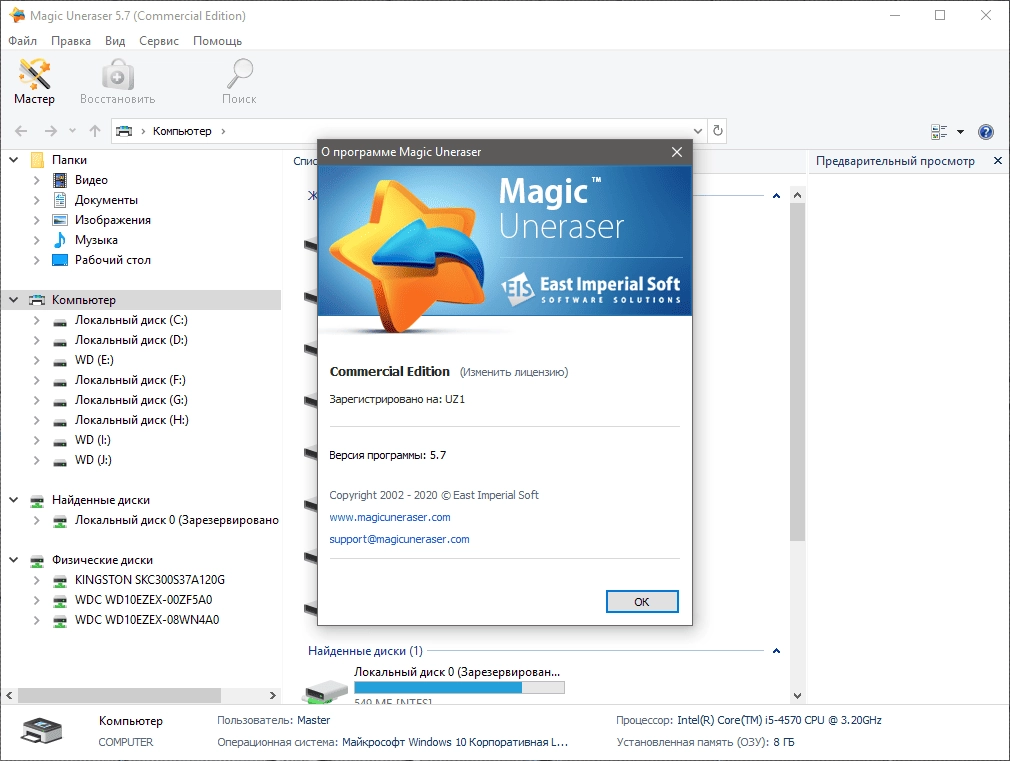
Task: Click the Изменить лицензию link
Action: pos(514,372)
